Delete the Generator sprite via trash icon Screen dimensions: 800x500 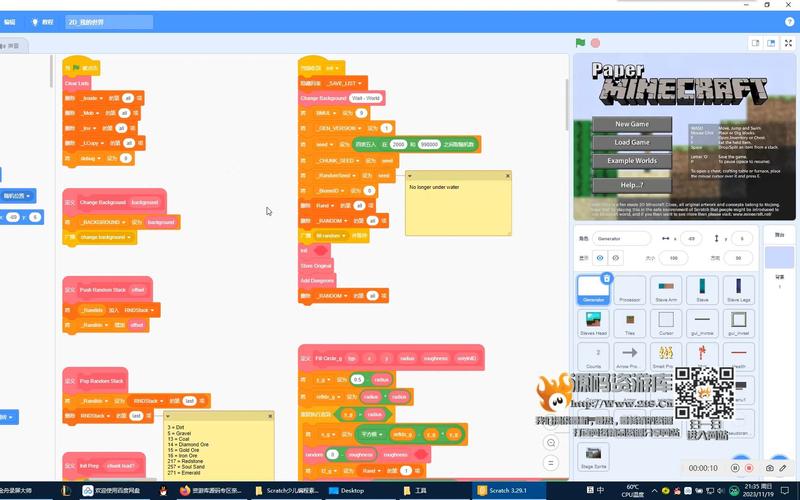pyautogui.click(x=606, y=278)
